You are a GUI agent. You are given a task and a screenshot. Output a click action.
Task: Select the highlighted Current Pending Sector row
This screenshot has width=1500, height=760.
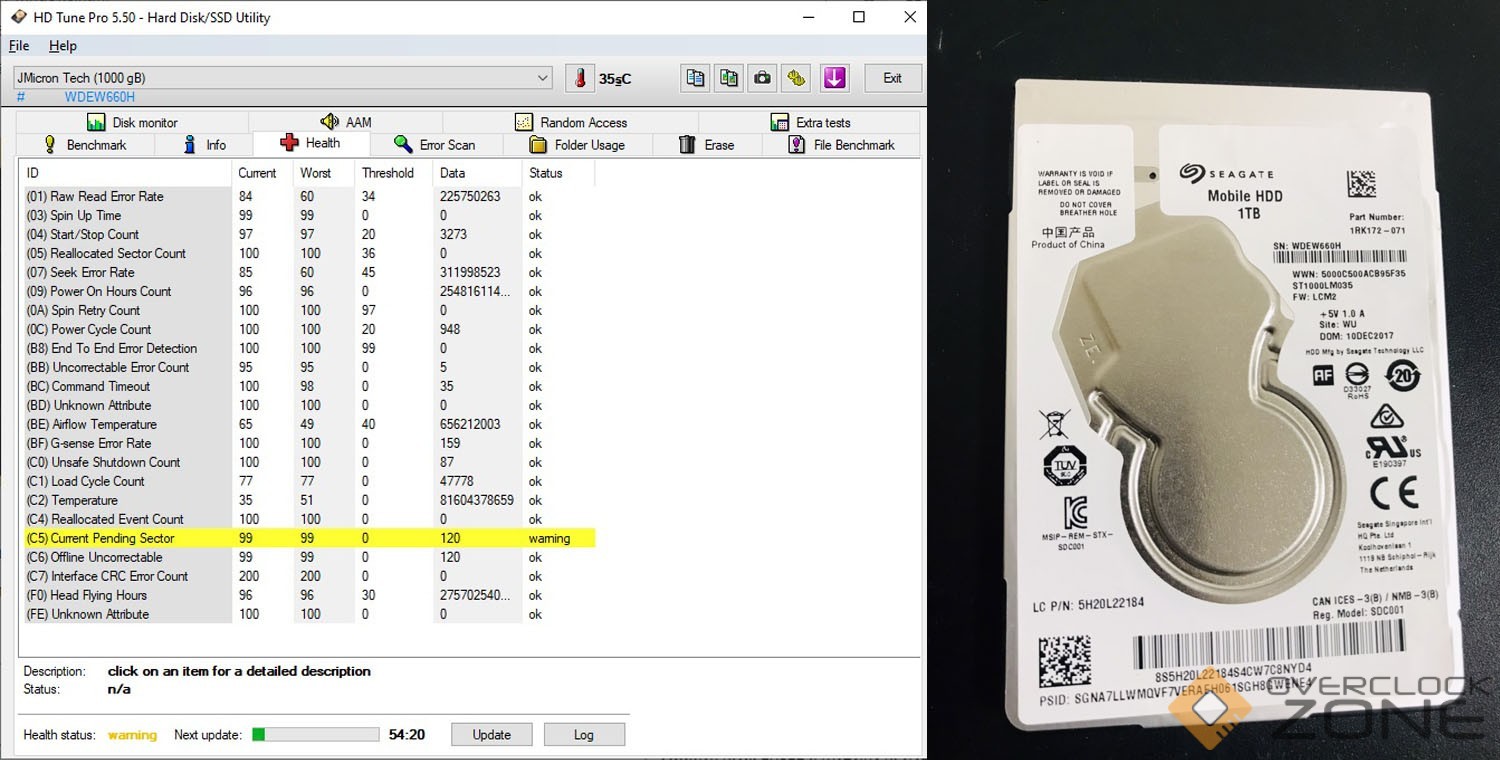[310, 539]
